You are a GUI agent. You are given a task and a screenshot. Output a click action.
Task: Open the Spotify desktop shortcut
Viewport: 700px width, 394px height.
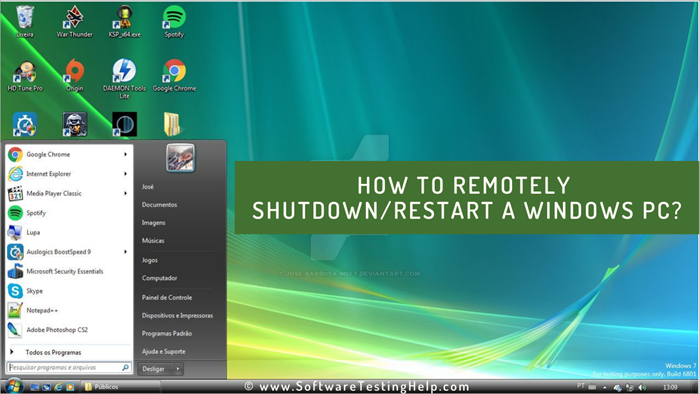174,21
